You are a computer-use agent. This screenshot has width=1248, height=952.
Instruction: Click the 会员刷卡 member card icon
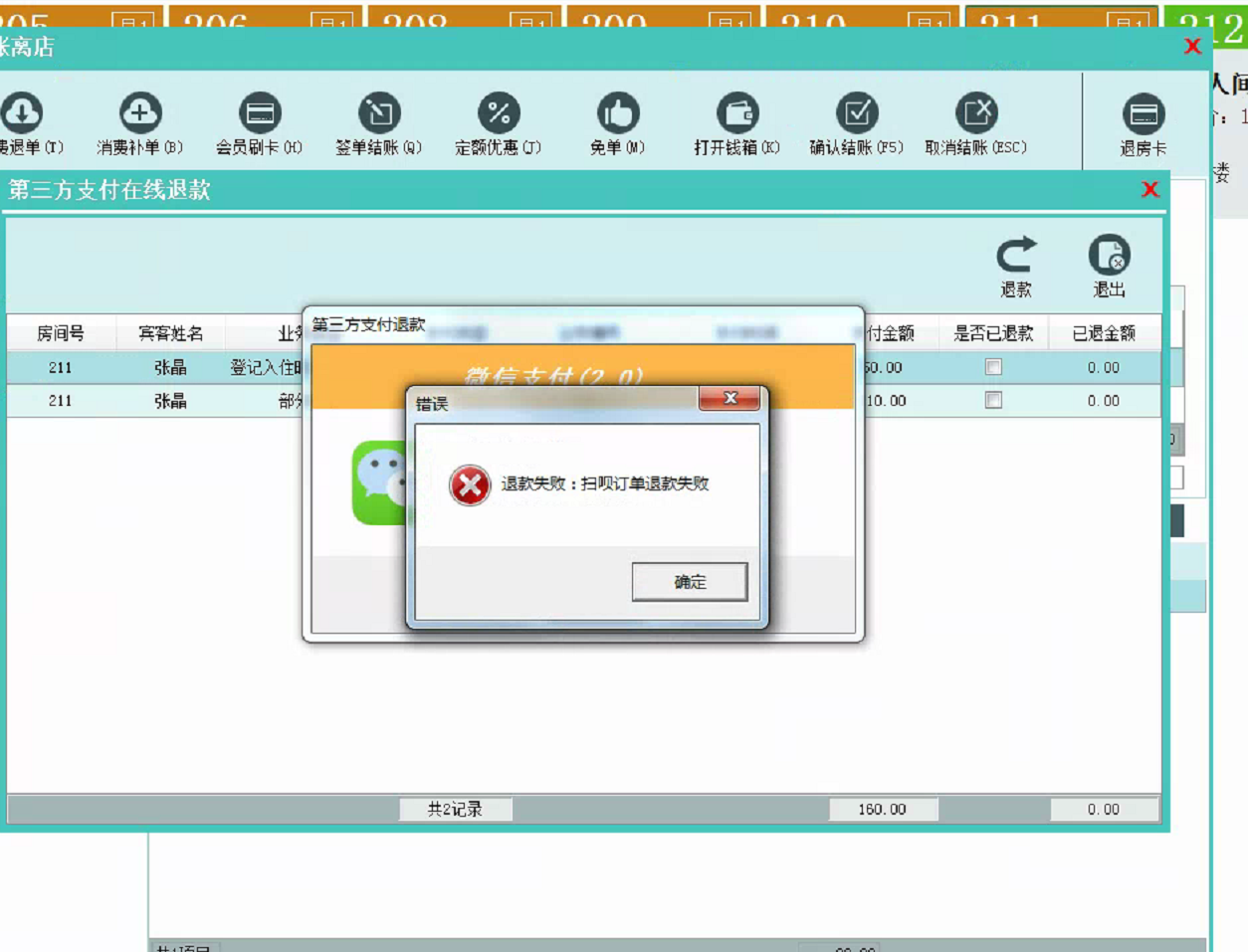[260, 113]
